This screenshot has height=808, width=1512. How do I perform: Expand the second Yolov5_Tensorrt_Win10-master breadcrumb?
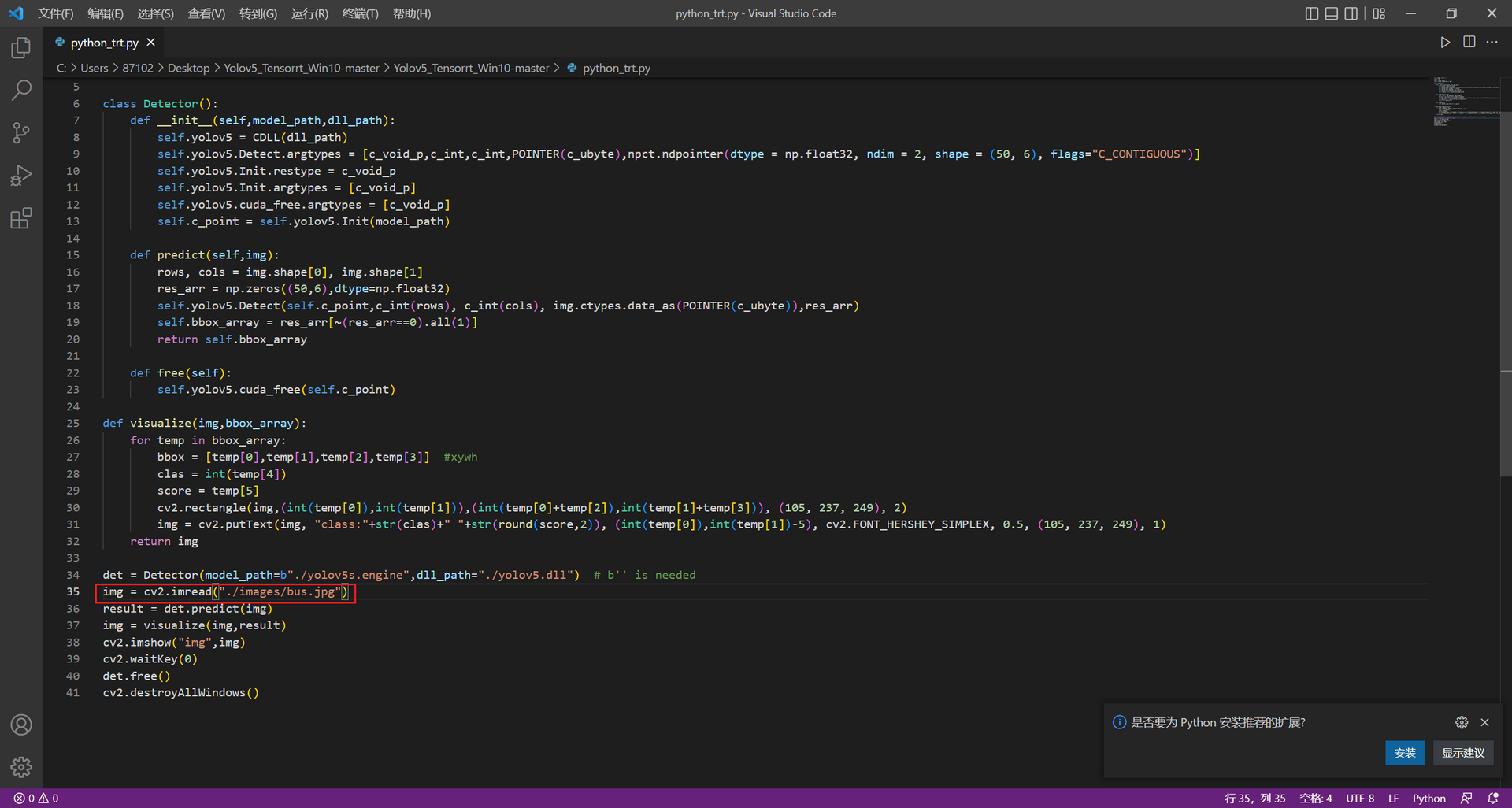pyautogui.click(x=471, y=69)
